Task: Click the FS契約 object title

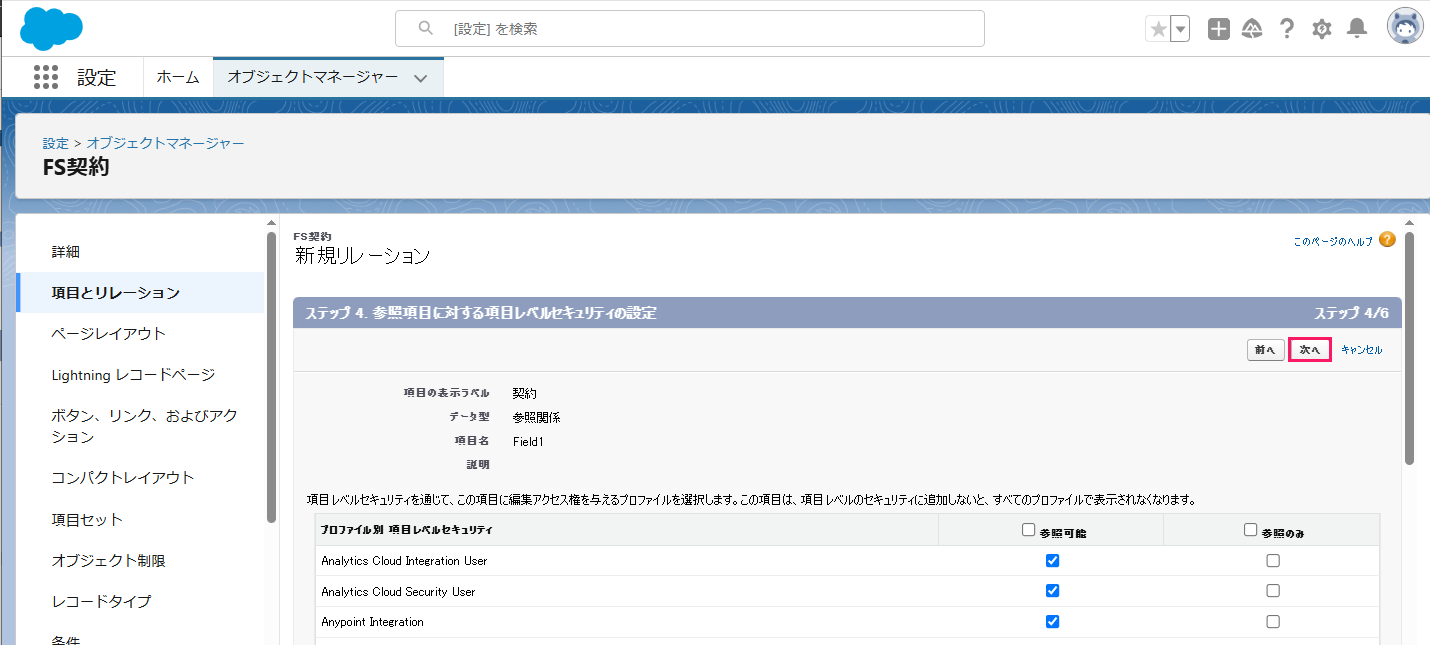Action: point(76,168)
